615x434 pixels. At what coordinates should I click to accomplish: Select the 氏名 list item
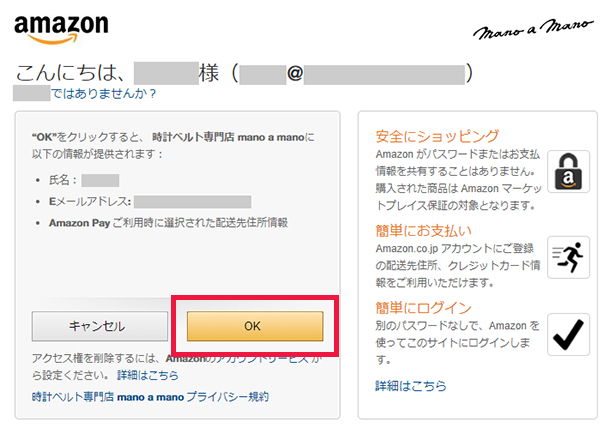pyautogui.click(x=84, y=181)
